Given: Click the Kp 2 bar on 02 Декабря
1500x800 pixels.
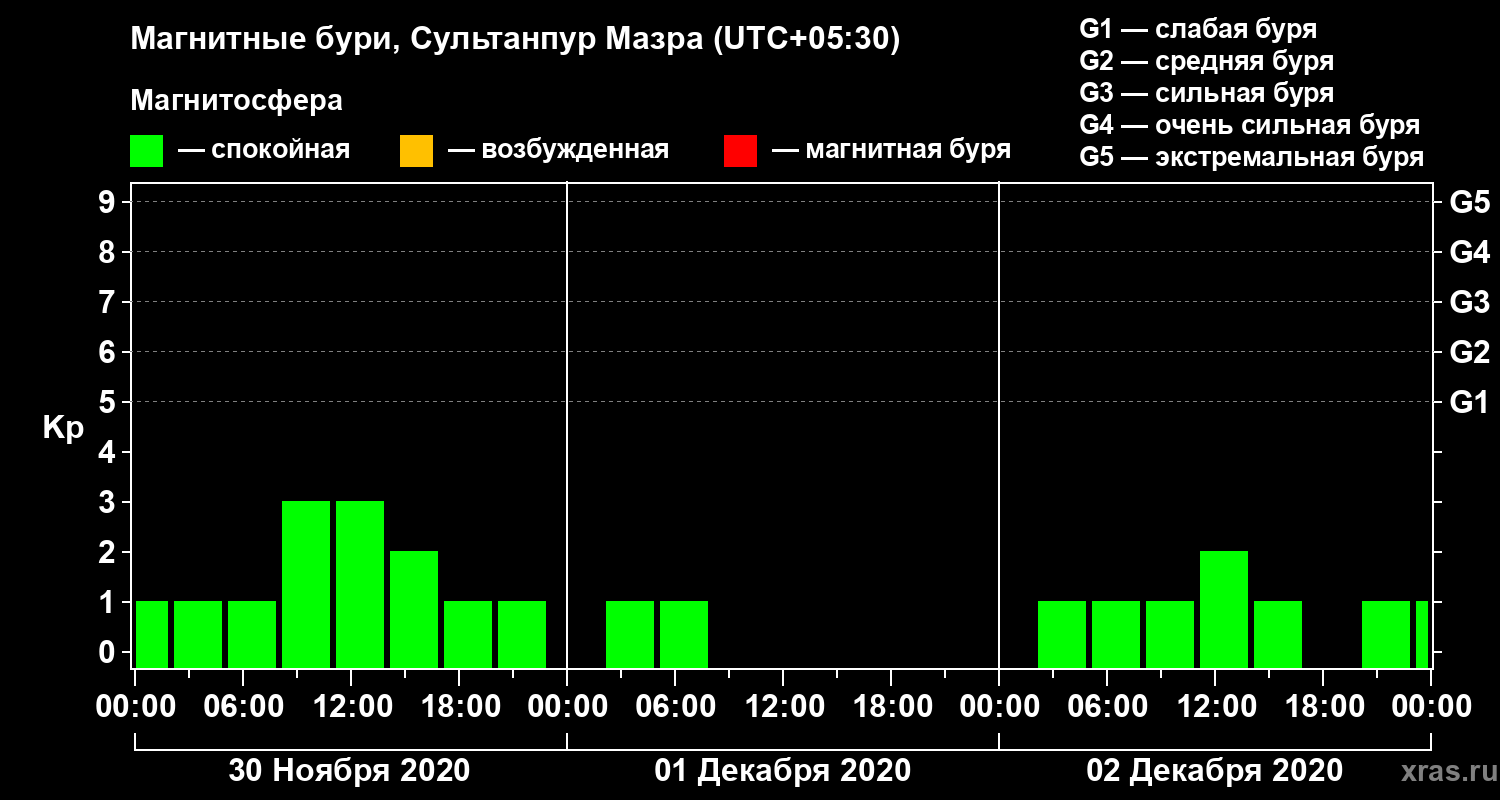Looking at the screenshot, I should (x=1224, y=609).
